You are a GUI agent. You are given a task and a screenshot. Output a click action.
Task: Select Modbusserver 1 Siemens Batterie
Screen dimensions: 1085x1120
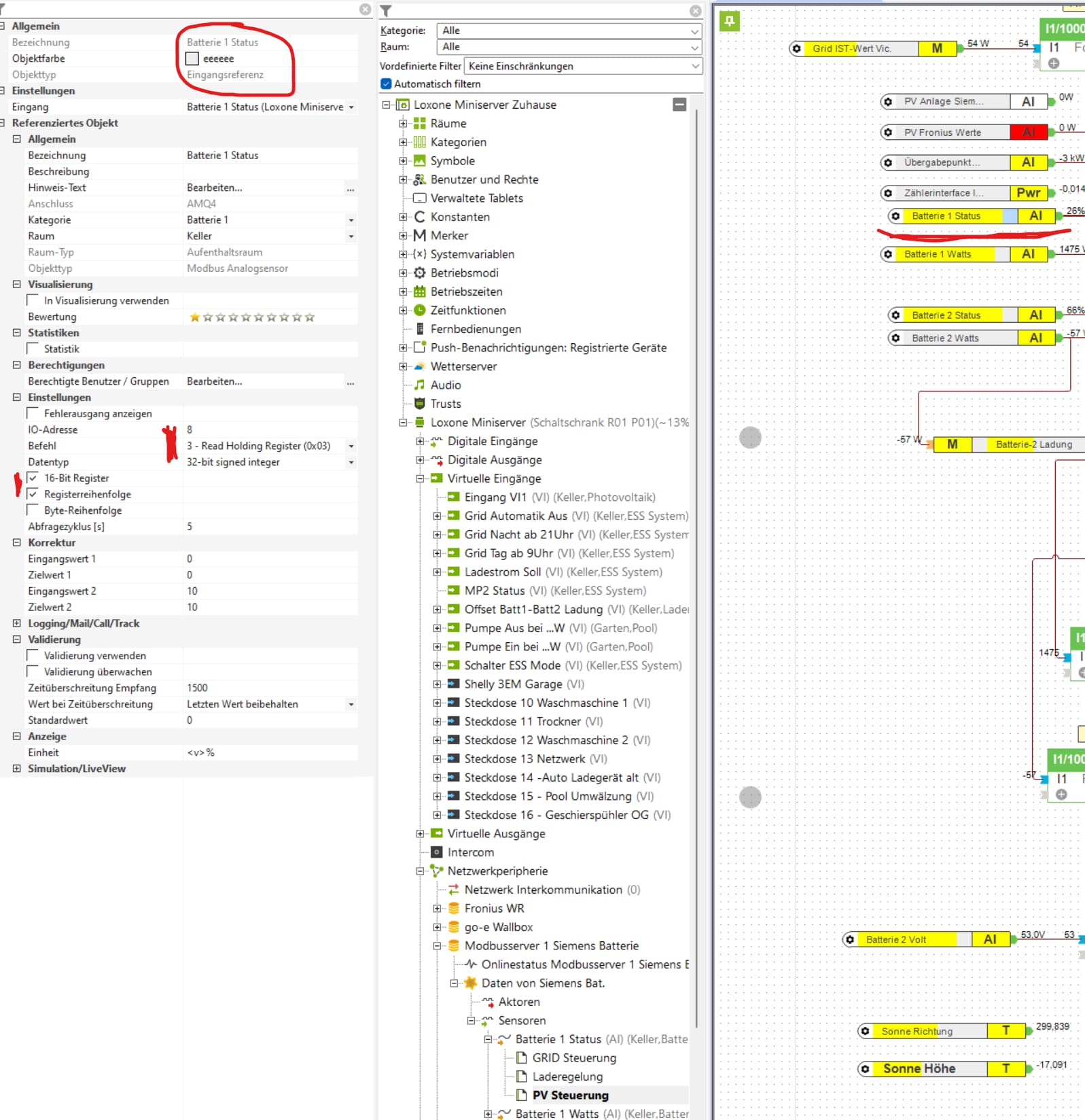pos(552,946)
